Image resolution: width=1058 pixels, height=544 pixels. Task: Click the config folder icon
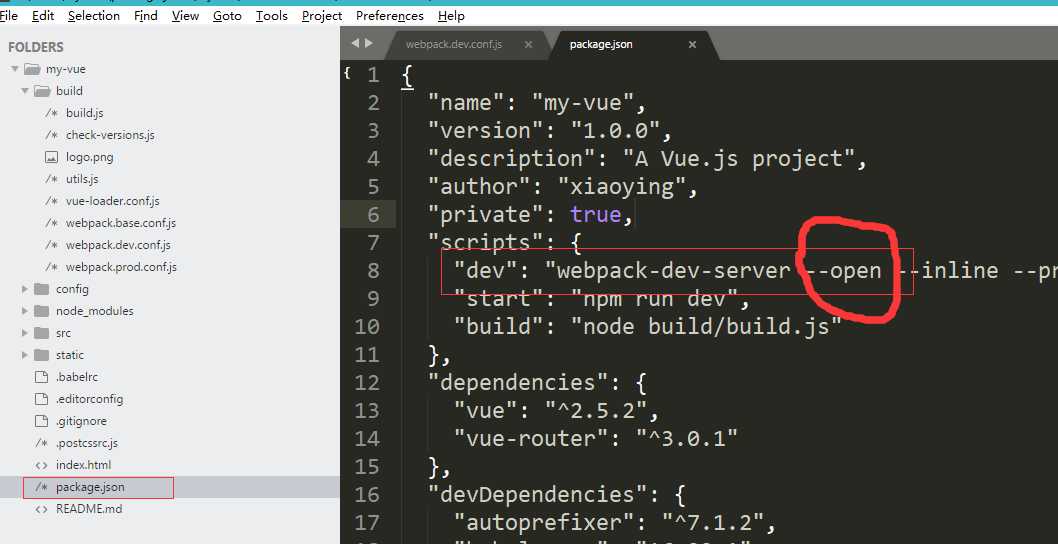[x=42, y=289]
